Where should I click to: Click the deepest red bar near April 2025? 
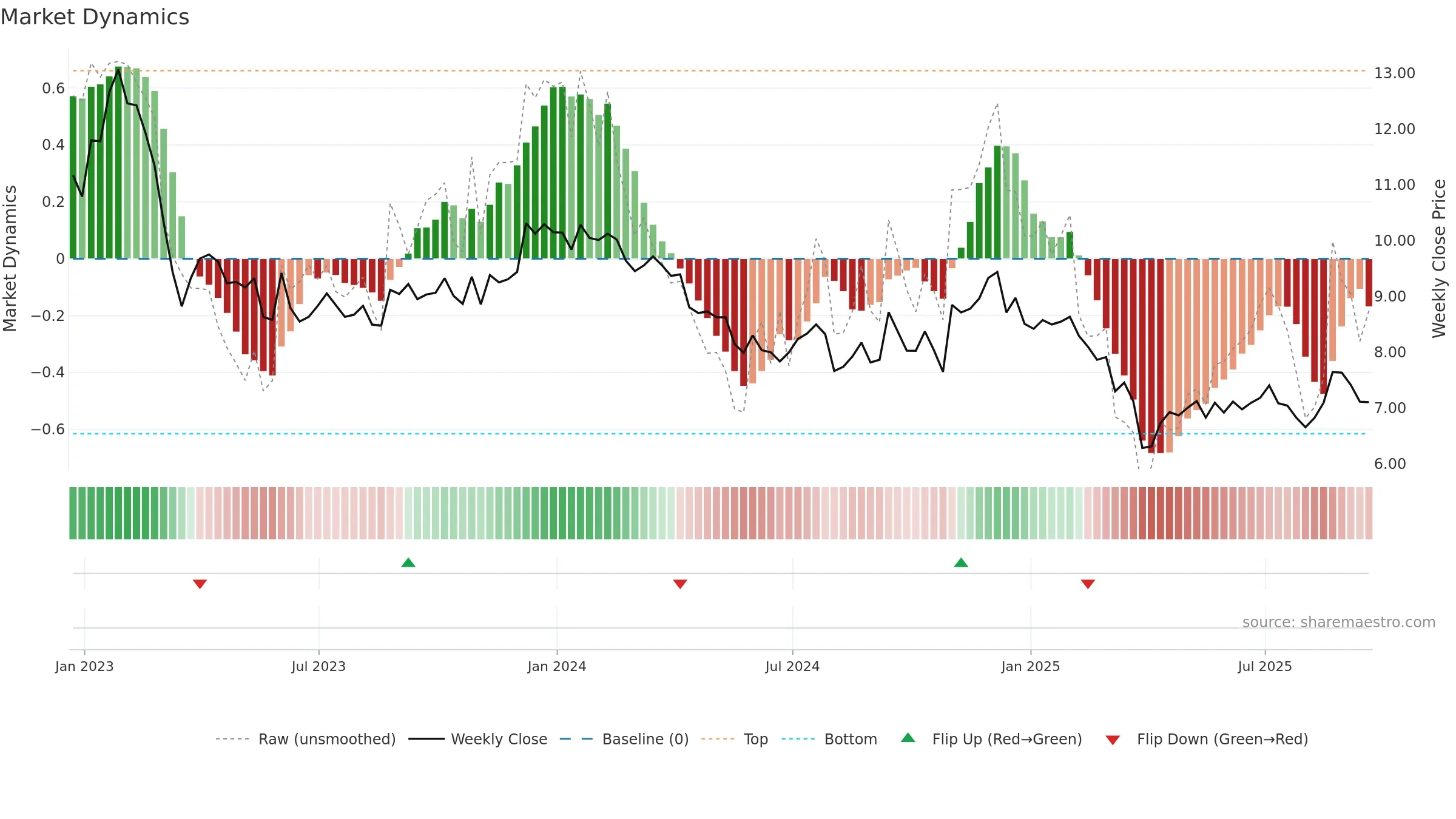[1151, 356]
